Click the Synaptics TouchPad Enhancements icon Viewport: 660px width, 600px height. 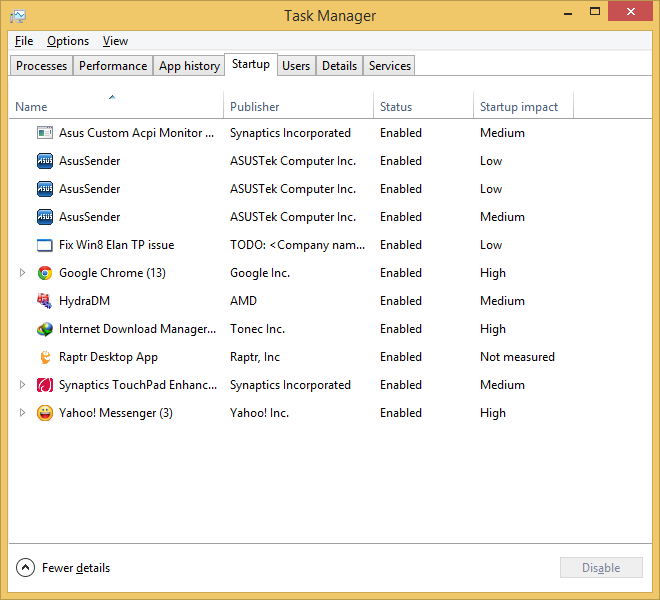45,385
